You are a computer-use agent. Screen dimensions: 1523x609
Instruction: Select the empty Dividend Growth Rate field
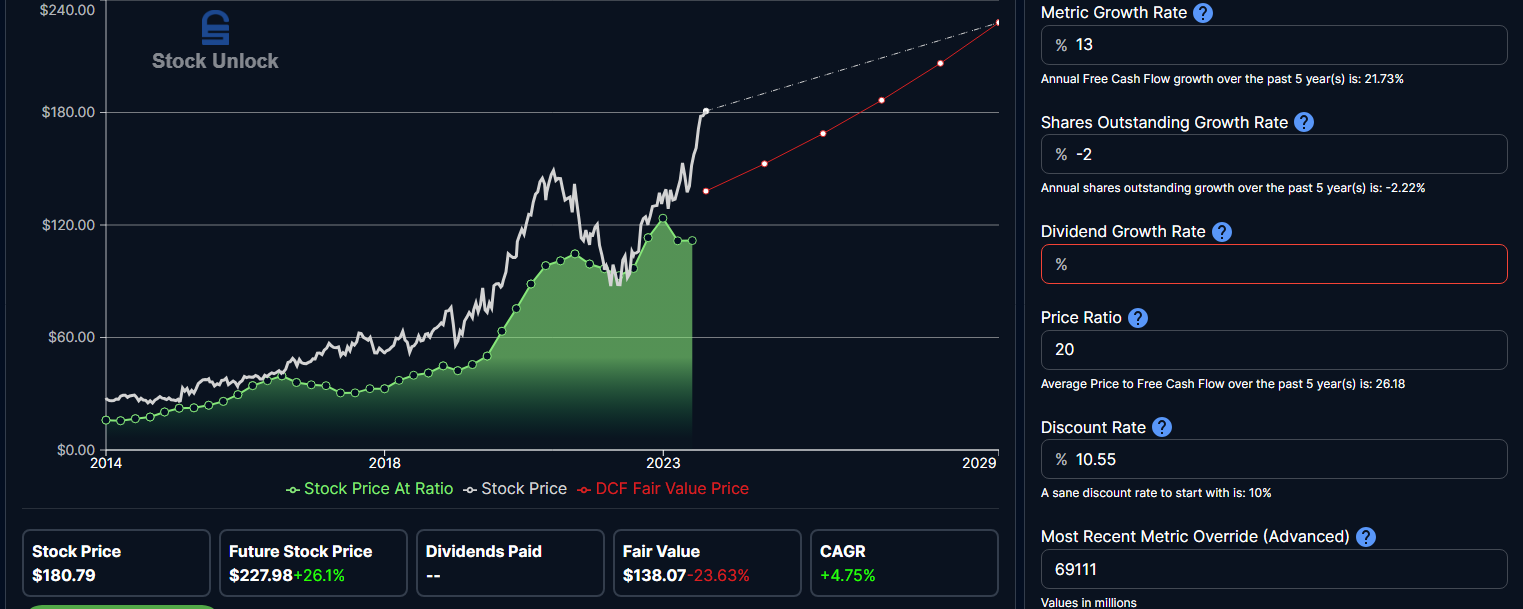[1274, 264]
